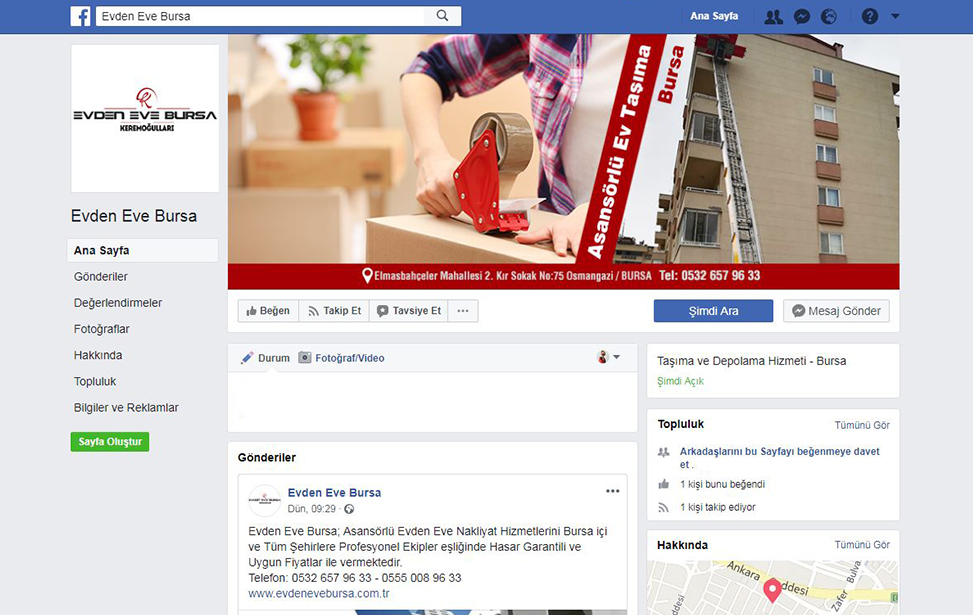The width and height of the screenshot is (973, 615).
Task: Click the Facebook logo icon
Action: pyautogui.click(x=80, y=16)
